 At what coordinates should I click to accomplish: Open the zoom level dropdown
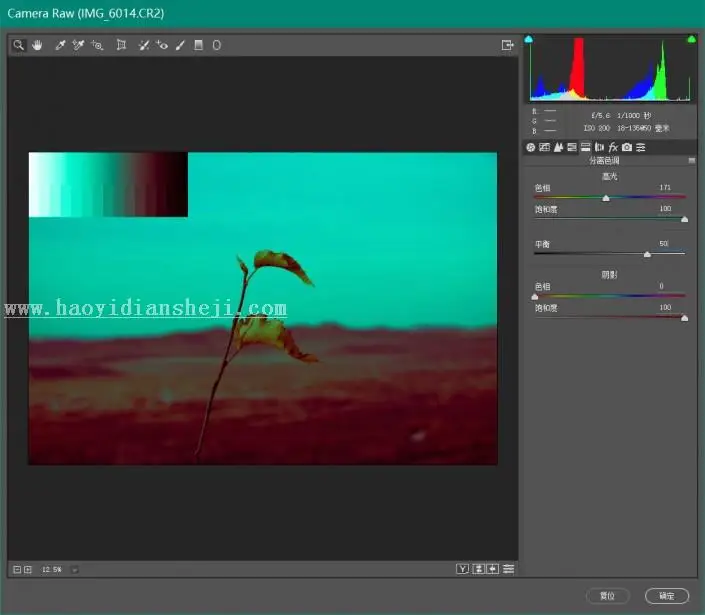pyautogui.click(x=75, y=570)
